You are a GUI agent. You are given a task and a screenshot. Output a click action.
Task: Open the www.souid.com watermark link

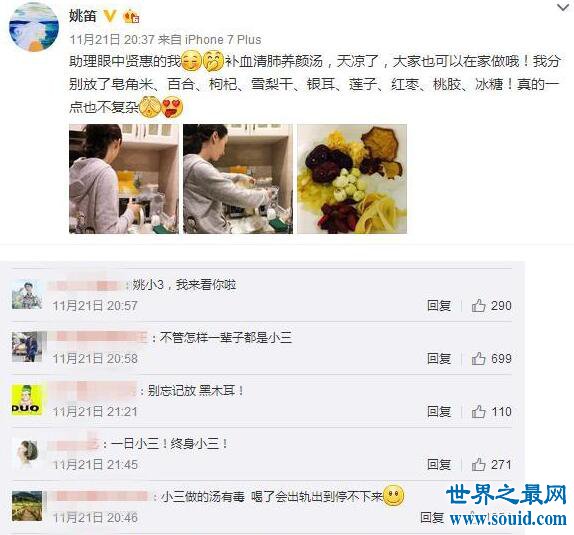508,519
